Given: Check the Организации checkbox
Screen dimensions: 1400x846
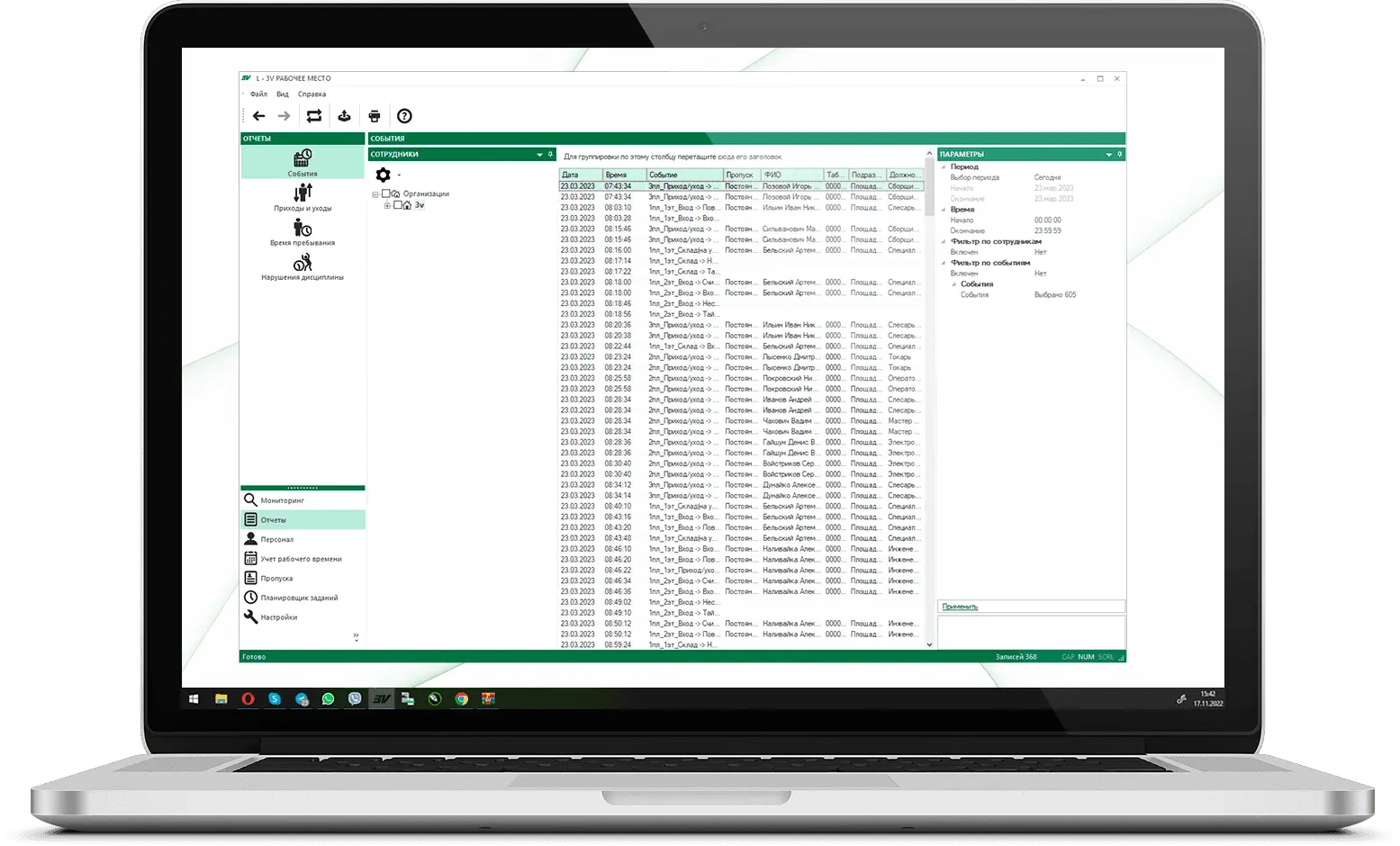Looking at the screenshot, I should pos(386,193).
